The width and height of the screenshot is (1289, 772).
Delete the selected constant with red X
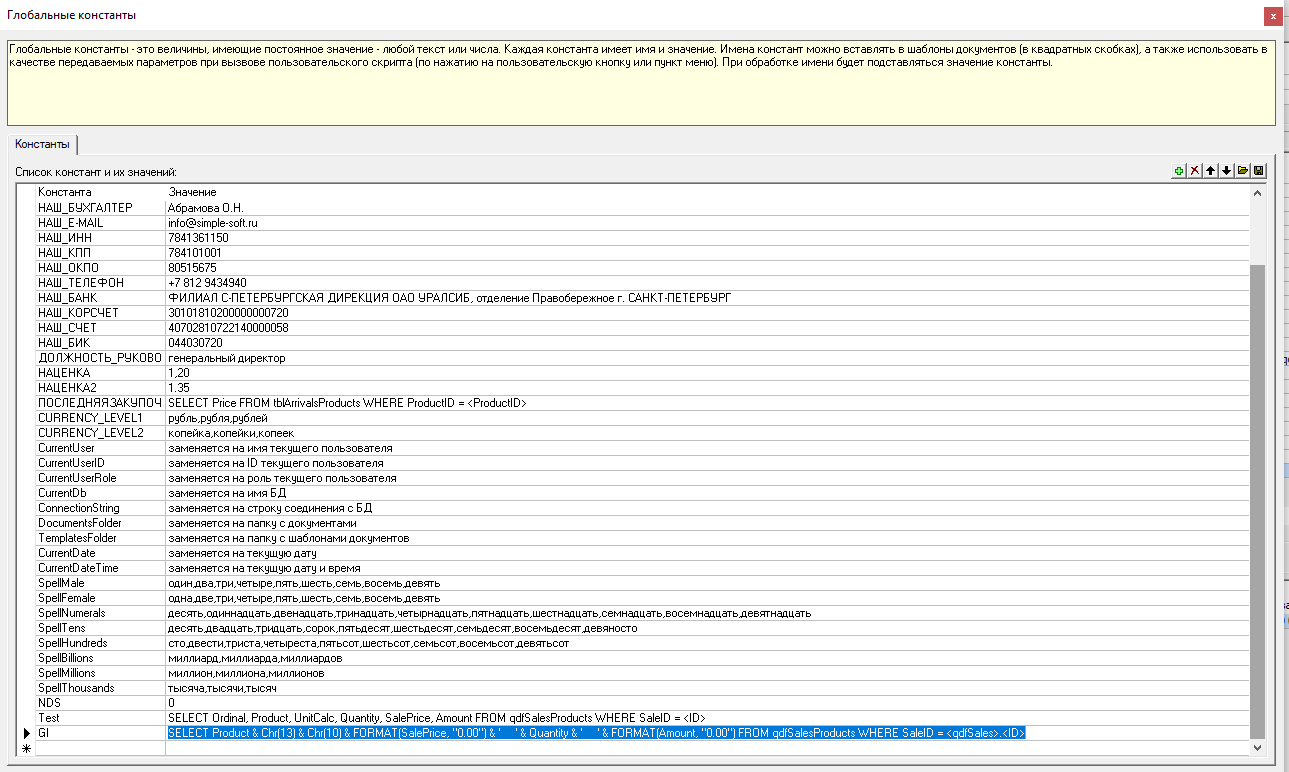pos(1195,171)
